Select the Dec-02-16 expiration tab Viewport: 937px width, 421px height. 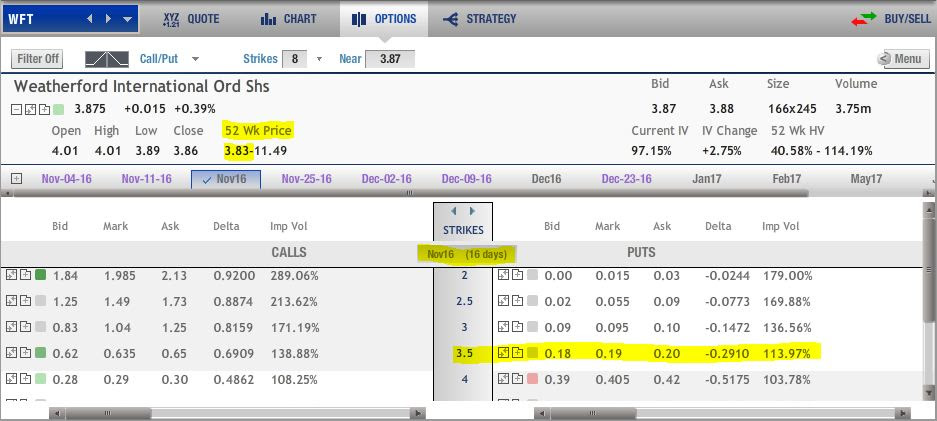pyautogui.click(x=387, y=179)
